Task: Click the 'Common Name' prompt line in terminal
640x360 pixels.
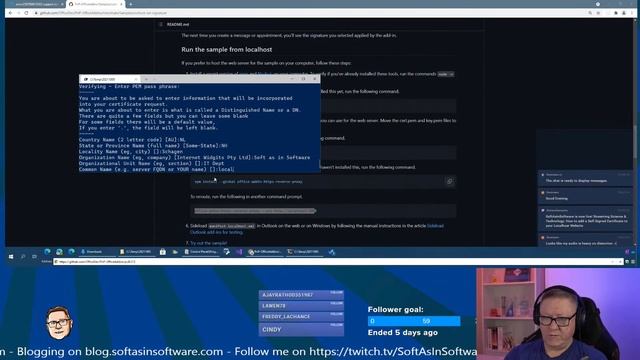Action: (x=156, y=169)
